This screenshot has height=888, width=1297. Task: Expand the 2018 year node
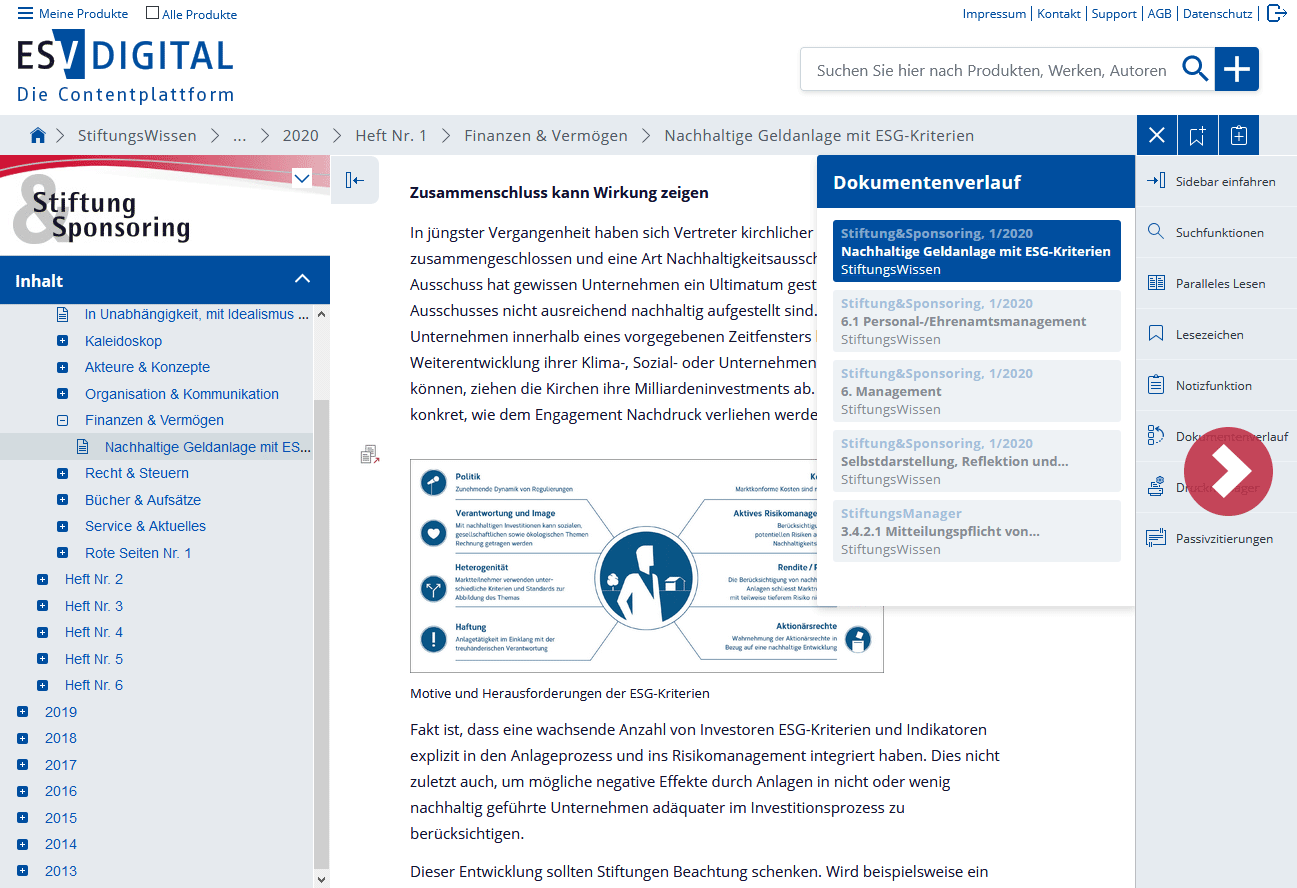[22, 738]
